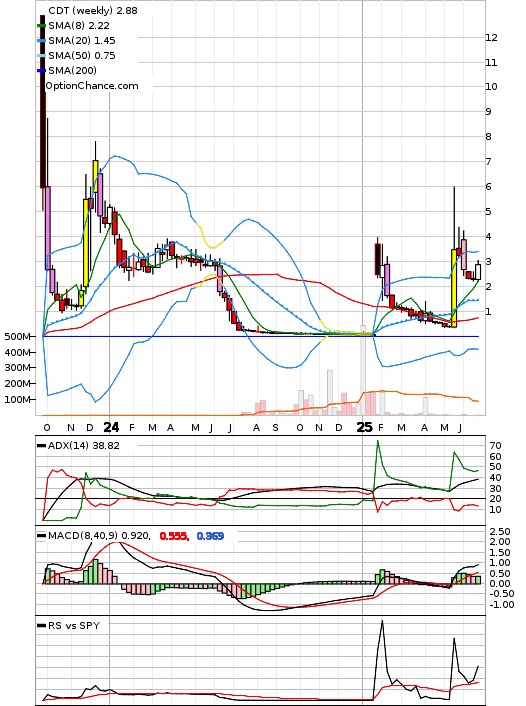Click the SMA(8) green legend marker

click(41, 26)
